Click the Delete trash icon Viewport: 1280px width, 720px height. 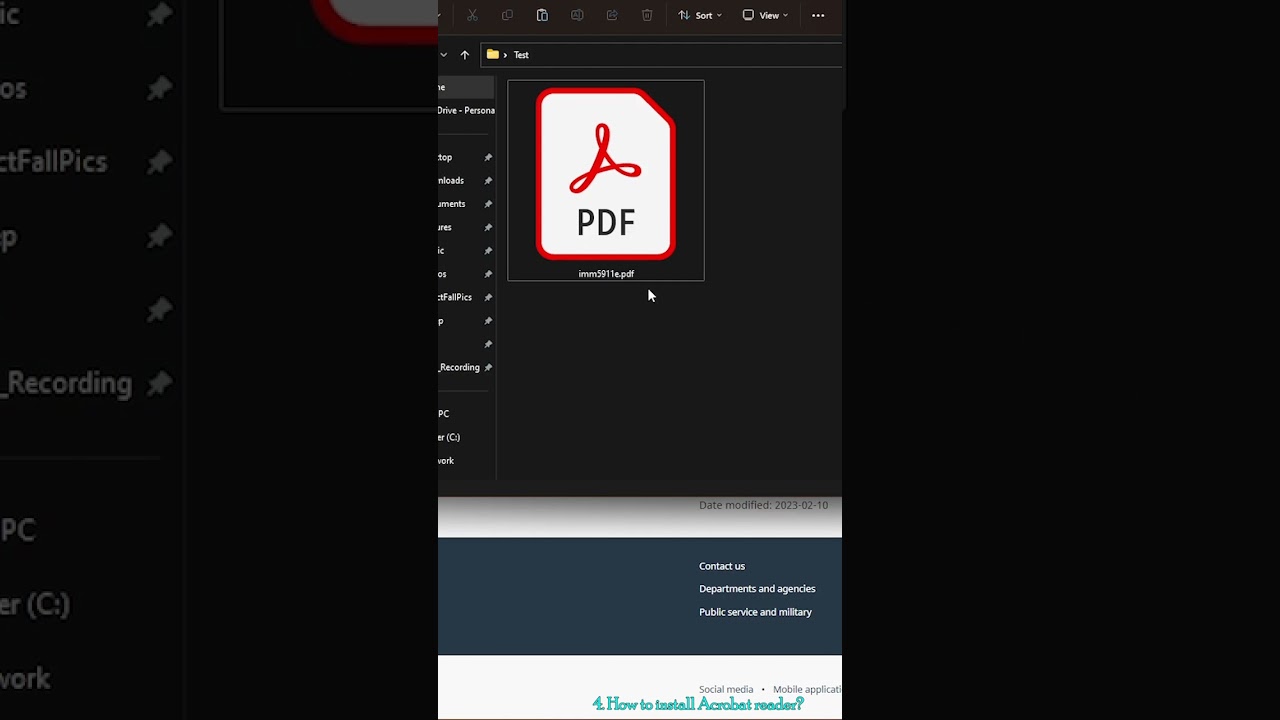point(647,15)
